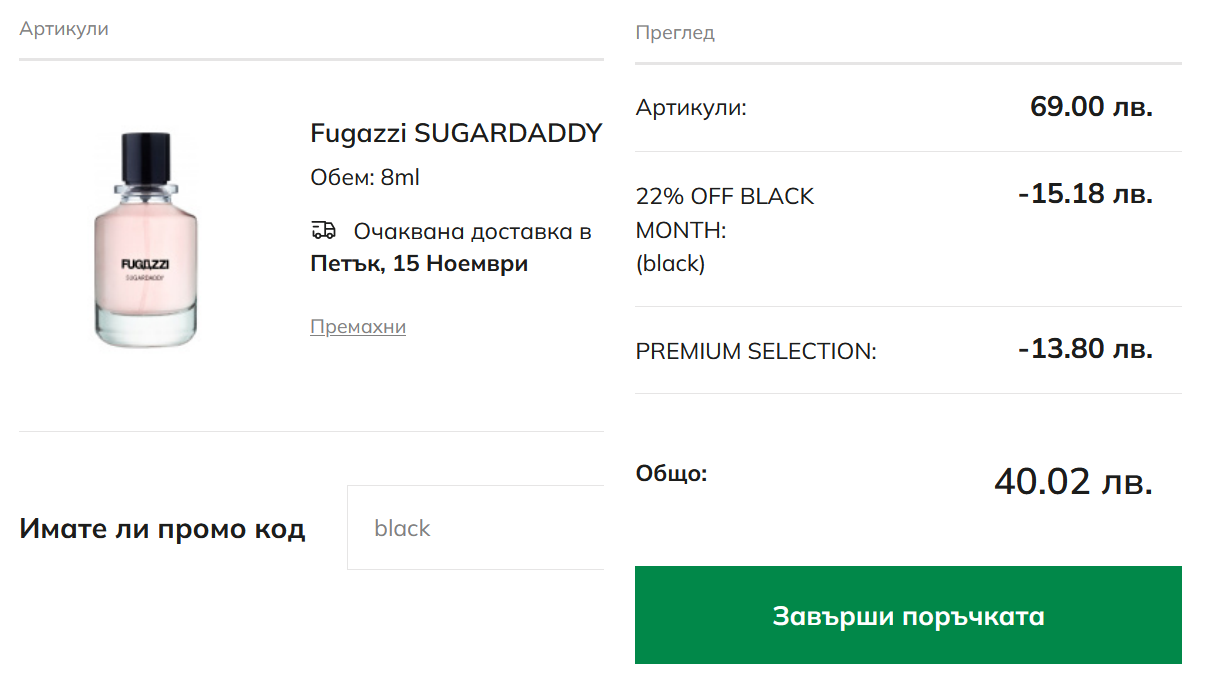
Task: Click the delivery truck icon
Action: pos(323,231)
